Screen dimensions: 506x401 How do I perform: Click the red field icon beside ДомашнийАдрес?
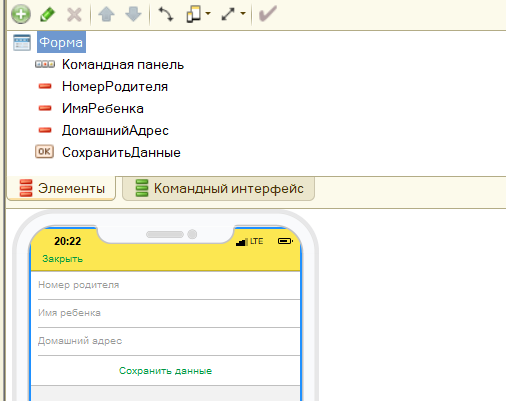coord(45,130)
